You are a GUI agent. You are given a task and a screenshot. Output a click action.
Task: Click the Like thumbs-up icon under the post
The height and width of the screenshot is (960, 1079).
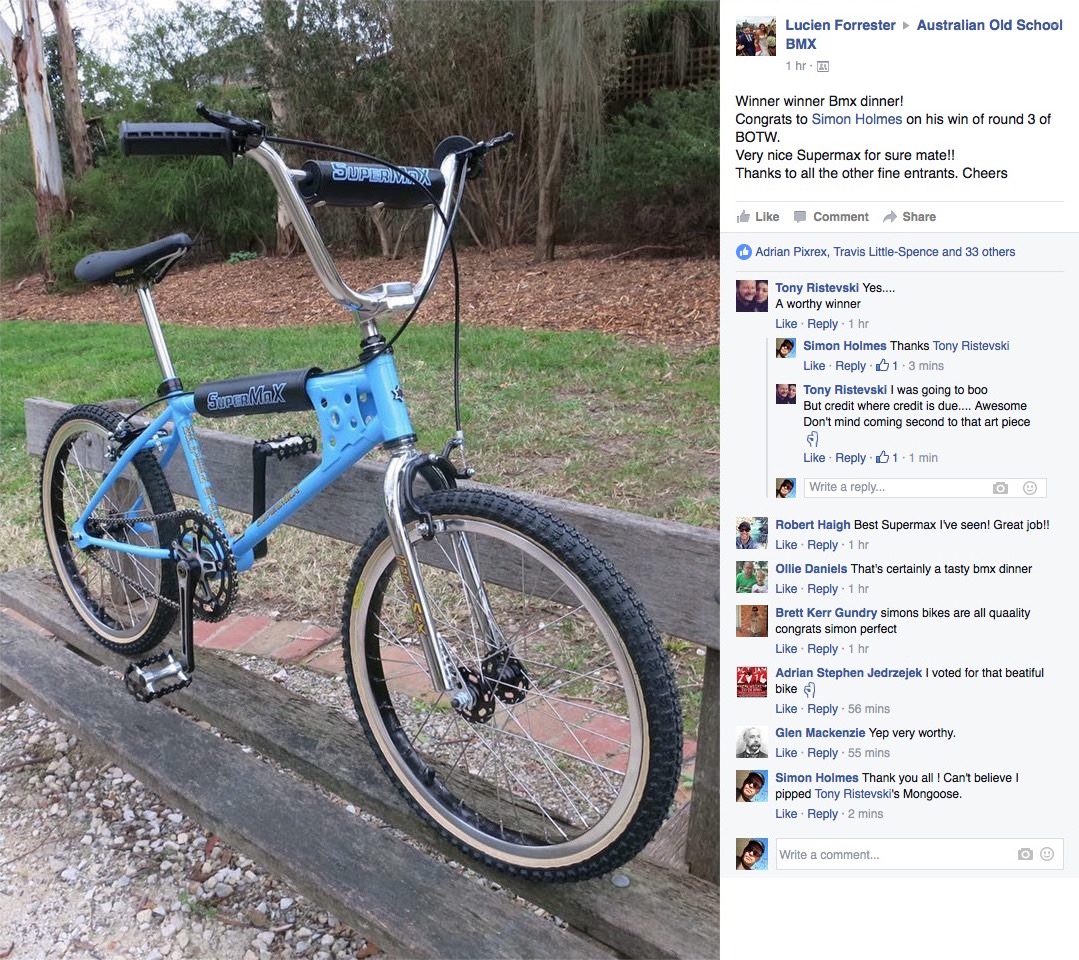[743, 217]
